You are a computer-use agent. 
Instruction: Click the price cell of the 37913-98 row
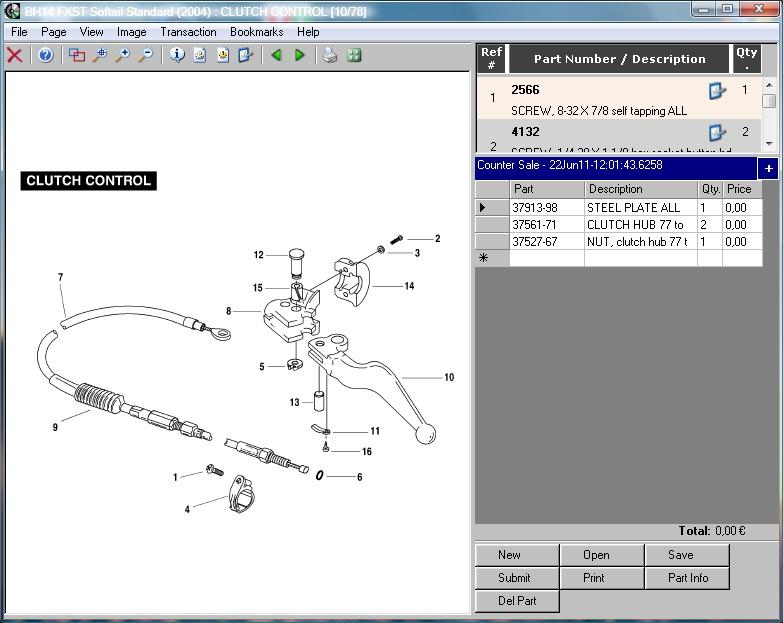tap(742, 208)
